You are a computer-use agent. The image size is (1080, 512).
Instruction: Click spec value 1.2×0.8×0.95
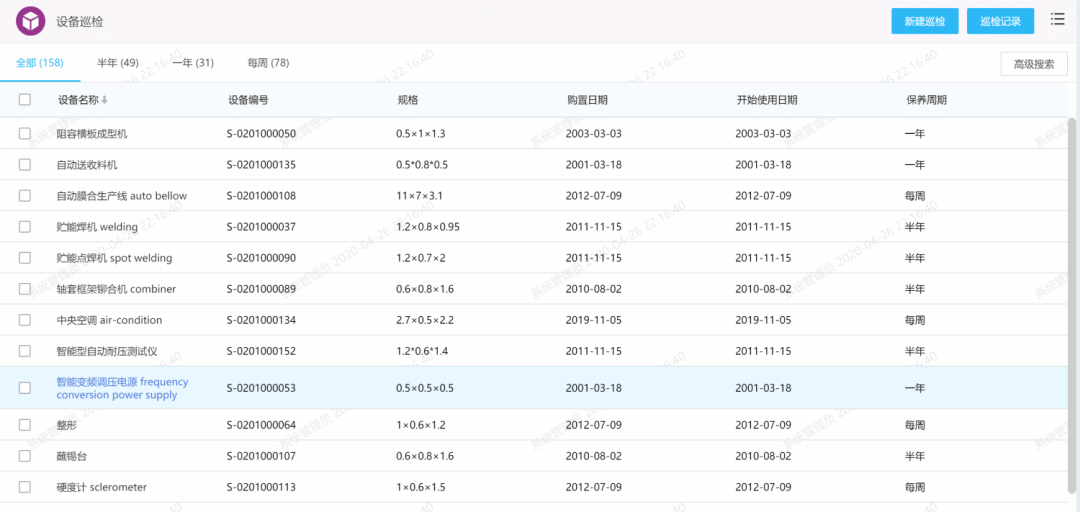point(428,227)
